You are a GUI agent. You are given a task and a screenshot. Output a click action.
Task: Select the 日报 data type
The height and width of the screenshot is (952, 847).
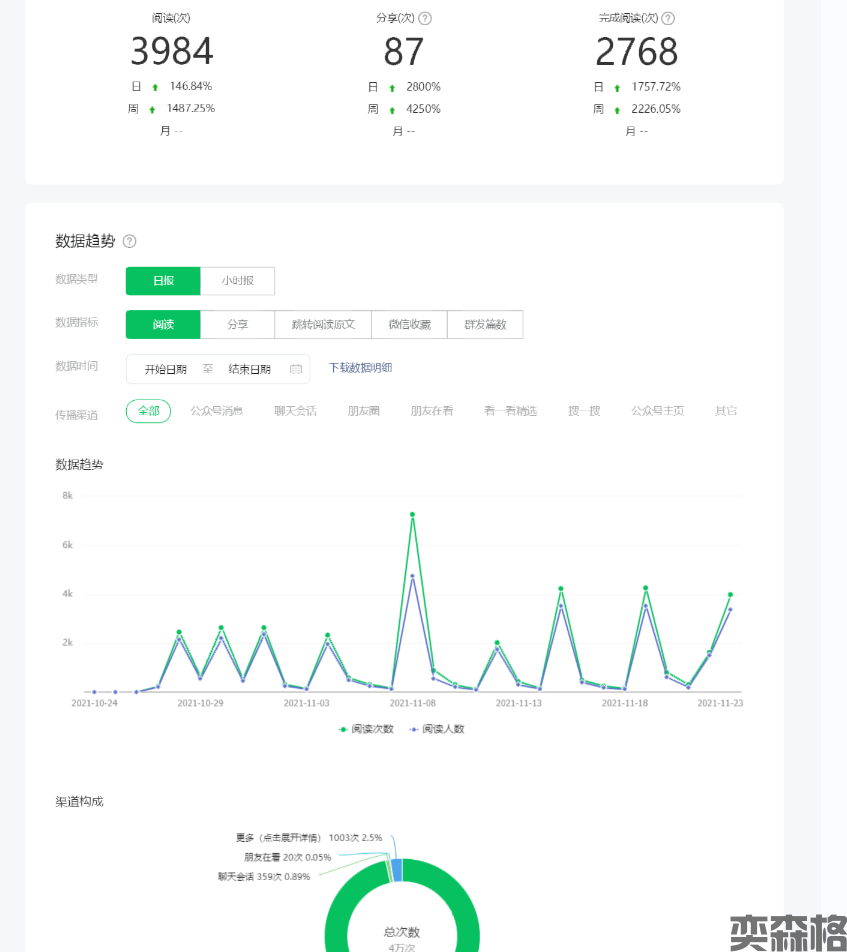coord(163,281)
